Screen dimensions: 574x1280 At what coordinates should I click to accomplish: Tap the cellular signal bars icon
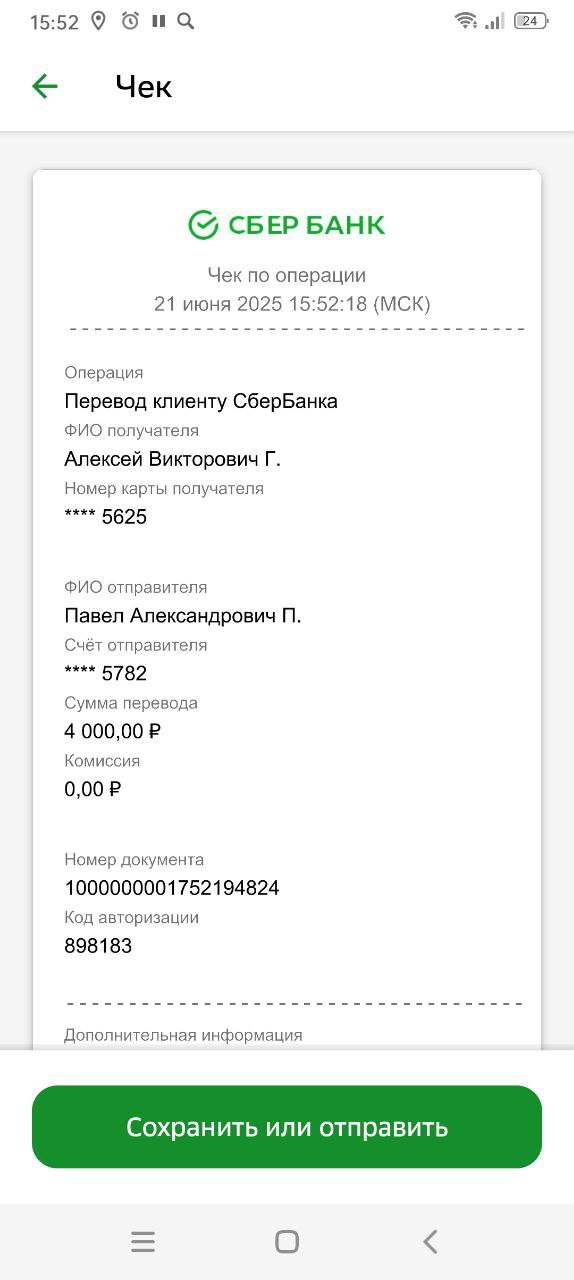[x=495, y=21]
